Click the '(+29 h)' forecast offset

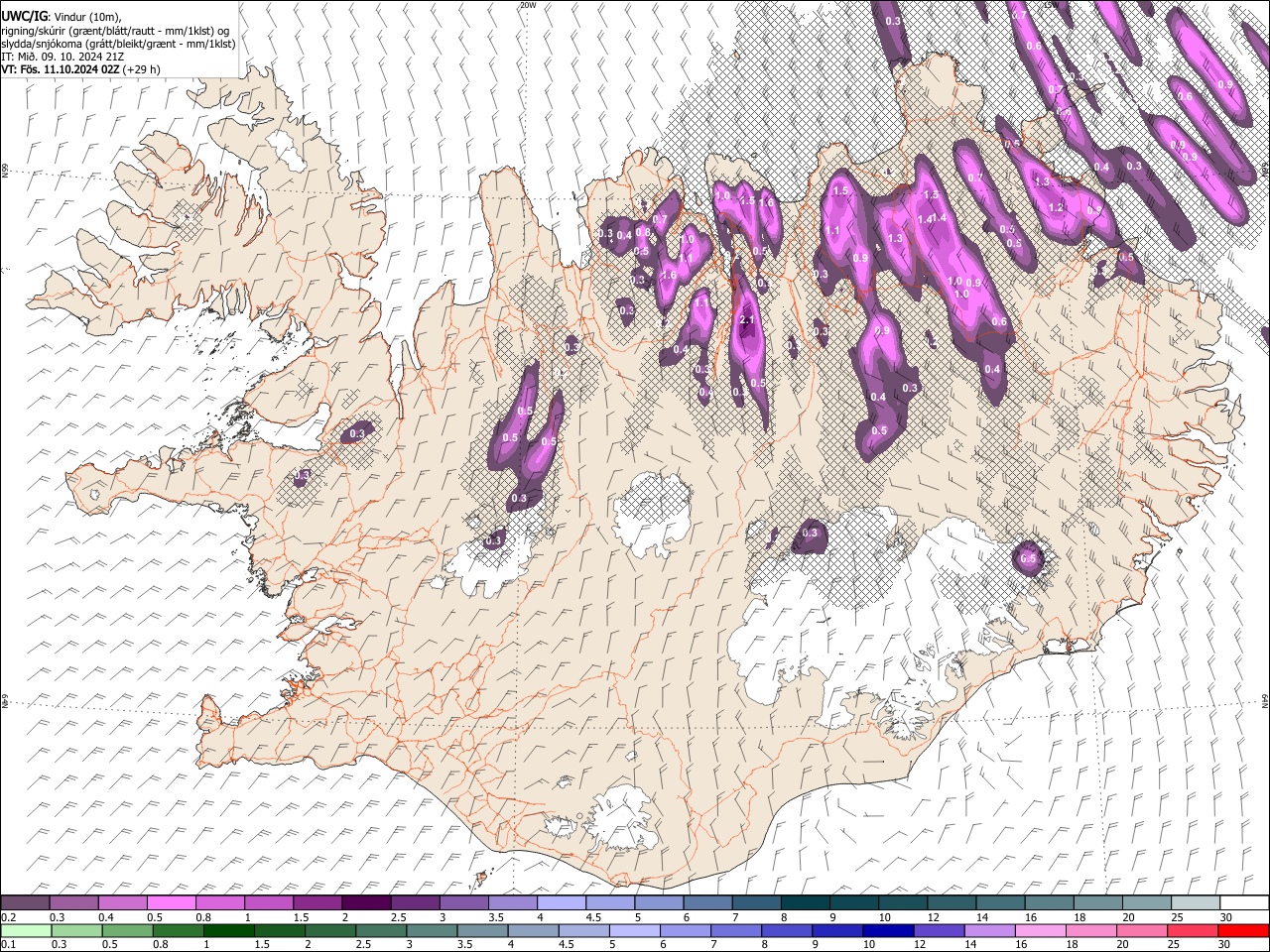click(142, 70)
